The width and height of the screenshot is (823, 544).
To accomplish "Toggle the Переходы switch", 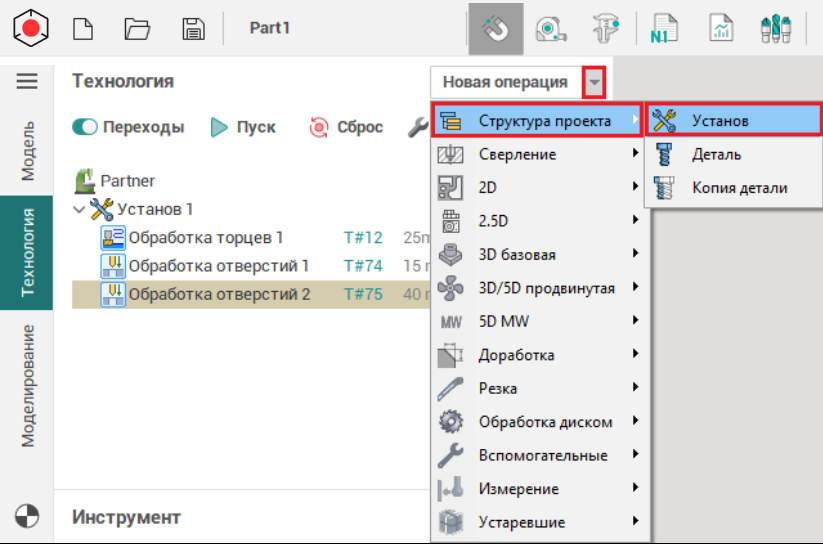I will coord(84,128).
